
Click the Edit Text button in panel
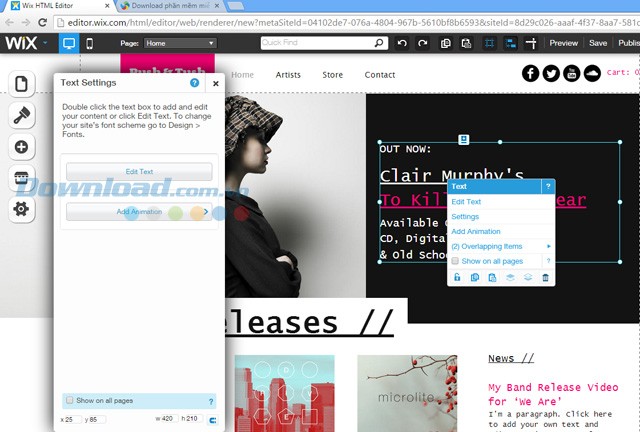pos(139,172)
